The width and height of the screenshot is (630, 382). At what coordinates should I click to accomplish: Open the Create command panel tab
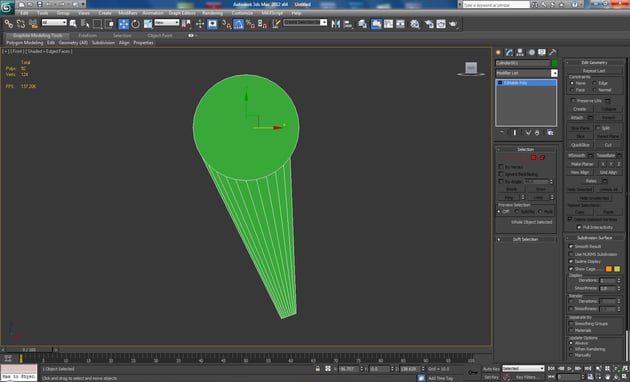(x=498, y=52)
